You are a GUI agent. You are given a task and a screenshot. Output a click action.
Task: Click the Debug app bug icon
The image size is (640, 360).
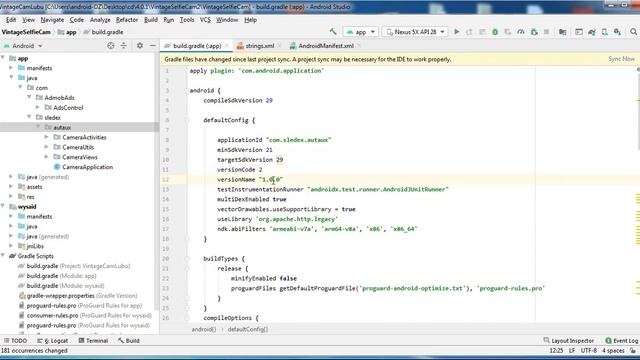point(495,32)
